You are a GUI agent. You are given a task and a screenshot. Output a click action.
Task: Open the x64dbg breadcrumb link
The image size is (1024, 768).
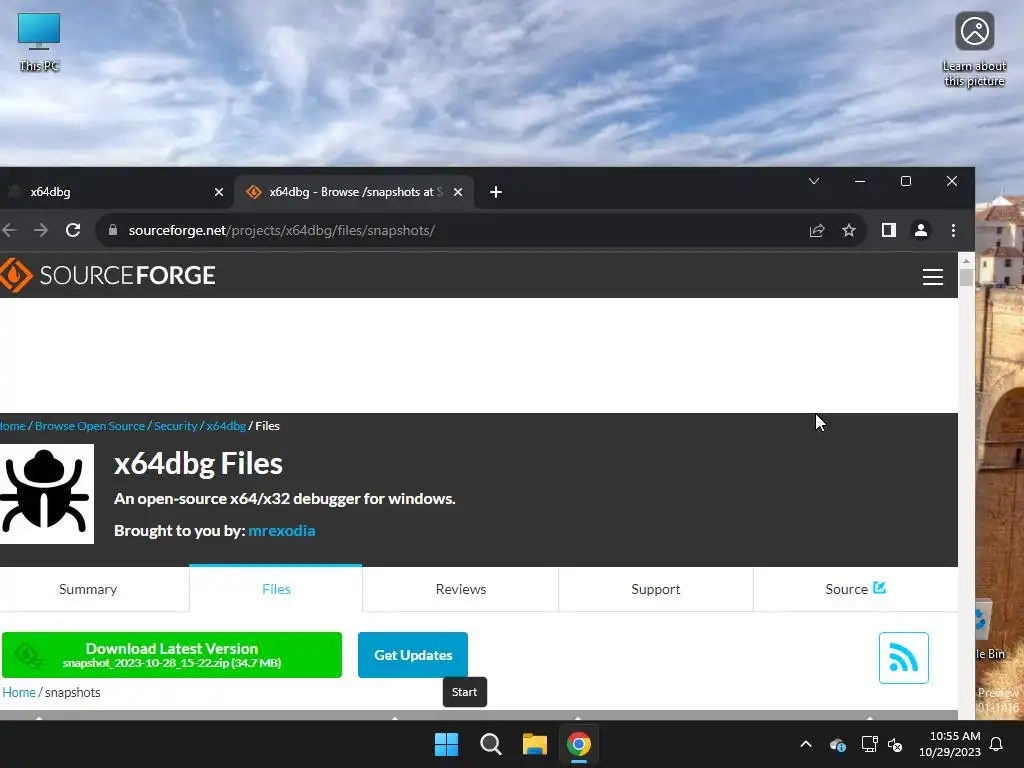coord(226,426)
